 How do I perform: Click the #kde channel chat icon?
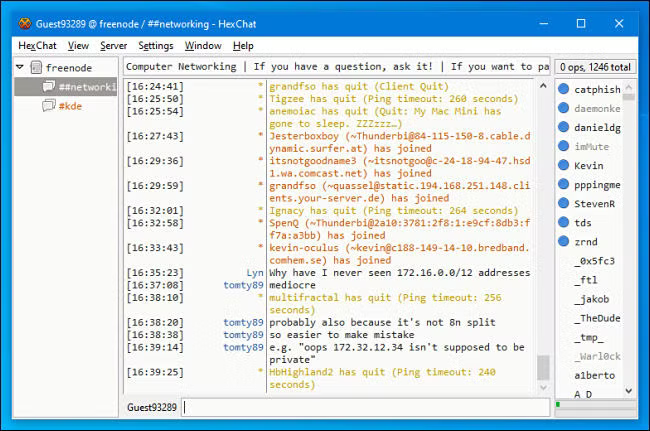pyautogui.click(x=49, y=105)
